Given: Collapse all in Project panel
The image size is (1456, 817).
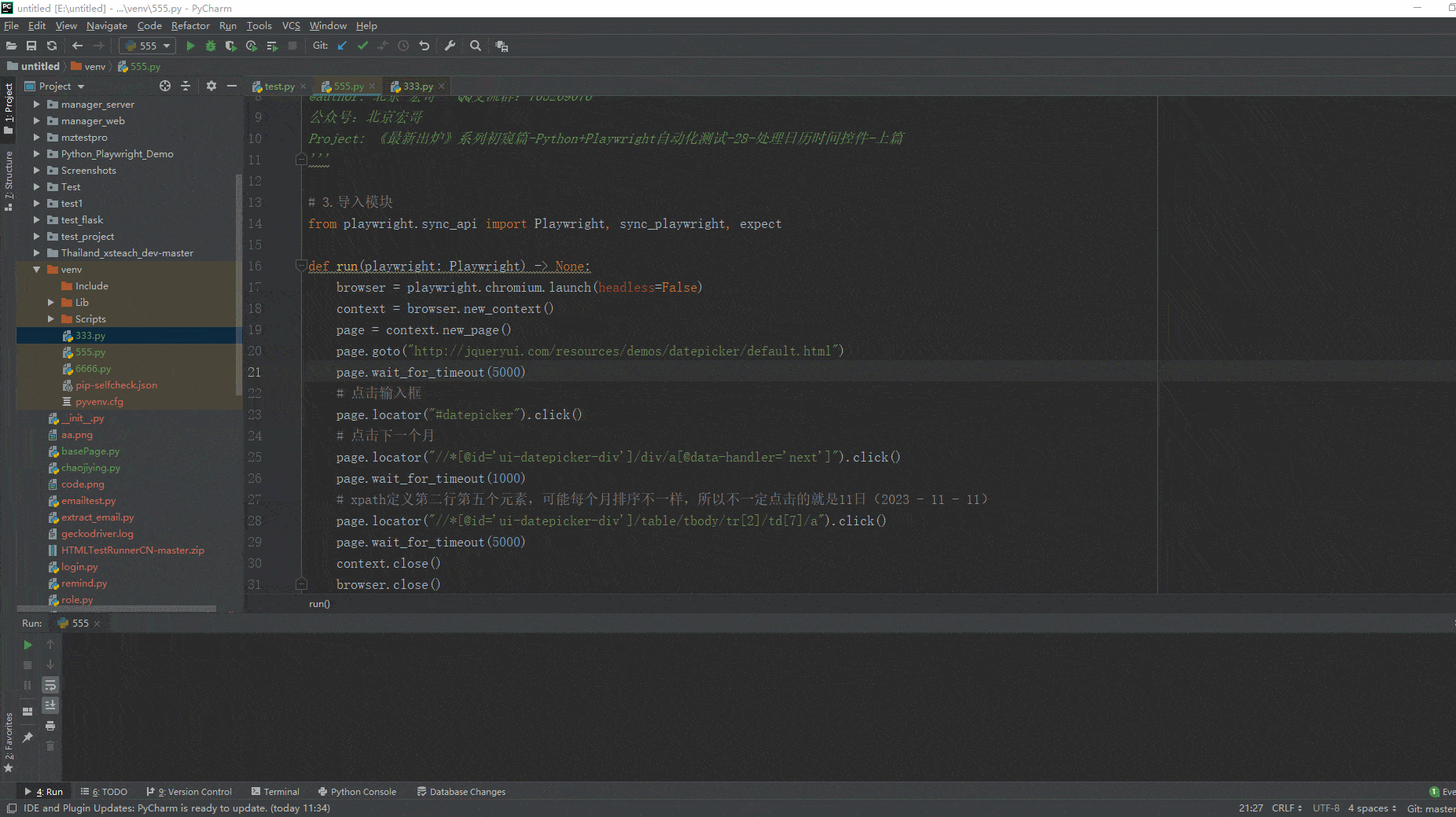Looking at the screenshot, I should (186, 86).
